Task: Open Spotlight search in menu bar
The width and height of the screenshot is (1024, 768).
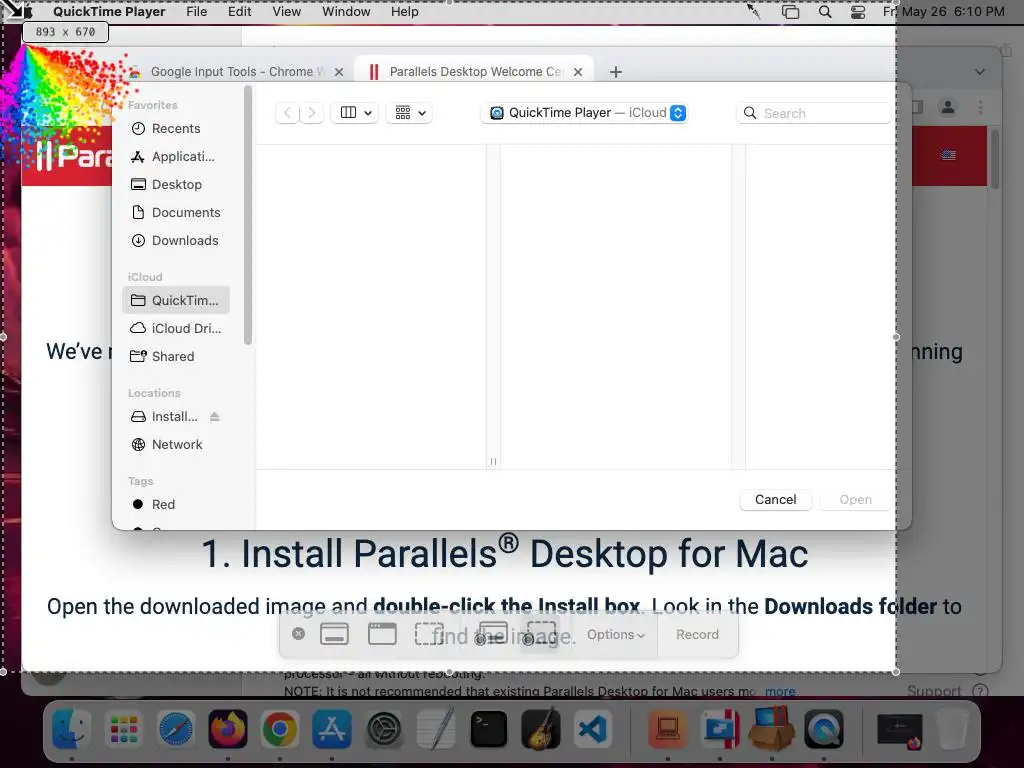Action: (825, 12)
